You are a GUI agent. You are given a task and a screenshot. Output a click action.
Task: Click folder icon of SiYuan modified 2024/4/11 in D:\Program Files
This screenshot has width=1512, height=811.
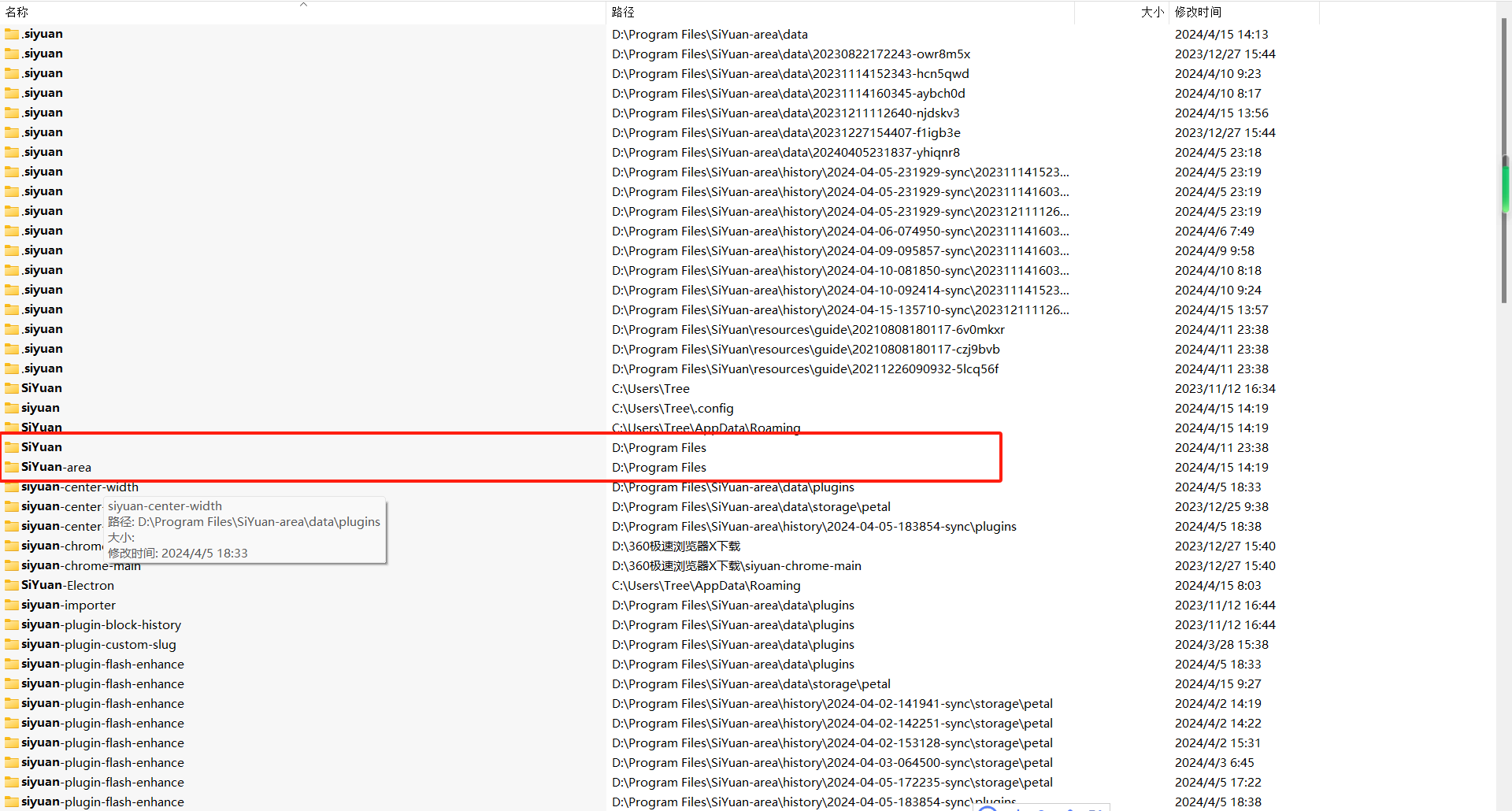[12, 448]
